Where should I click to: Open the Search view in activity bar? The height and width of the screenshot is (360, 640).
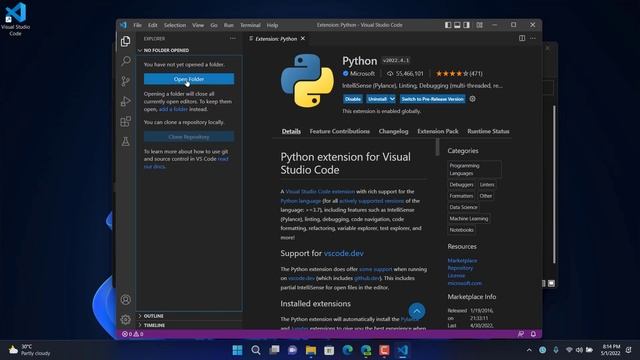(125, 61)
